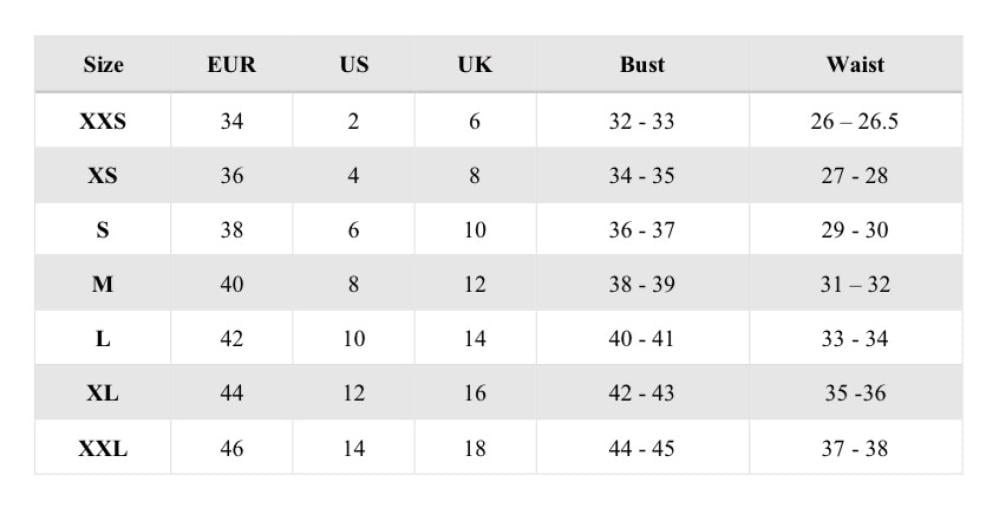Select the S size row label

103,230
